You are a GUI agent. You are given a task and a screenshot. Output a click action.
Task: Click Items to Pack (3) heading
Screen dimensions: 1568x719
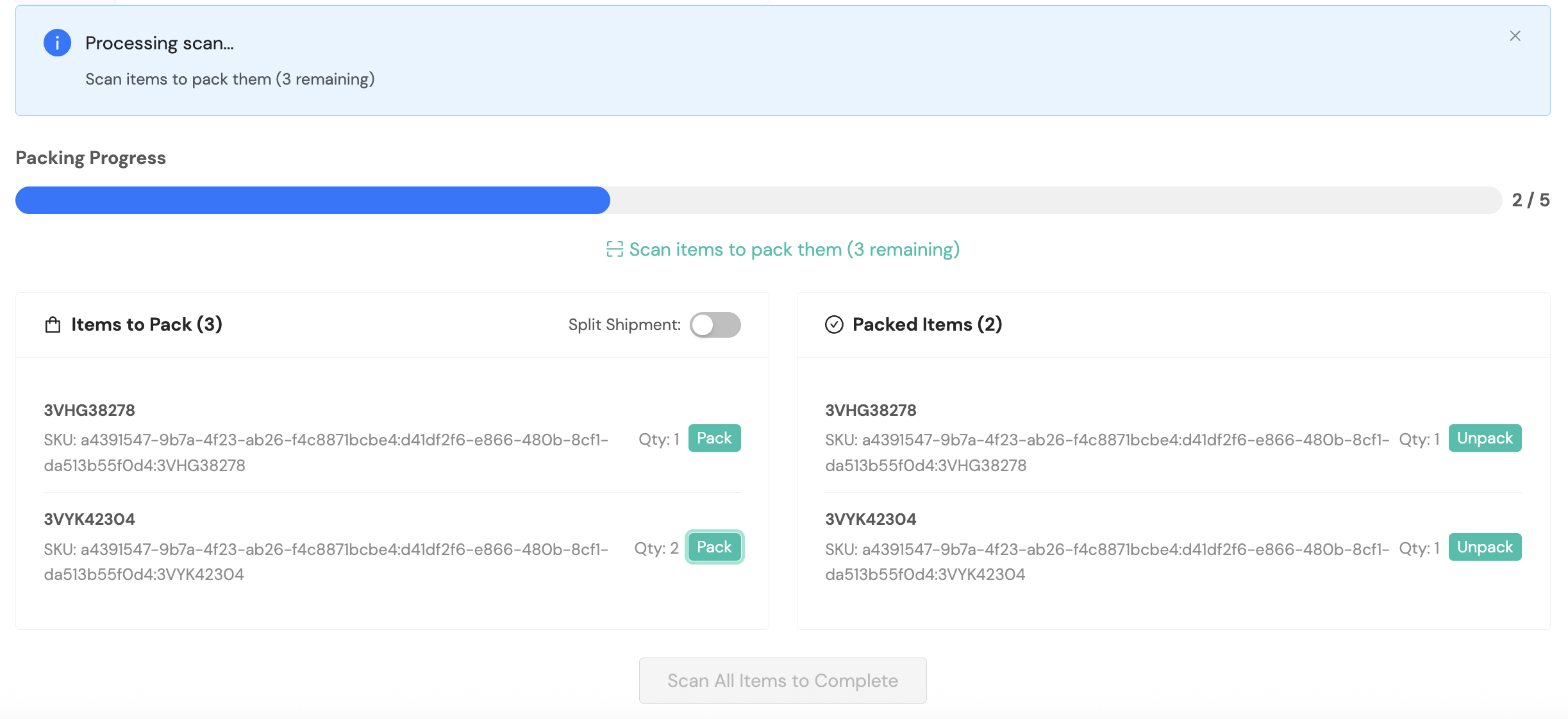[146, 325]
